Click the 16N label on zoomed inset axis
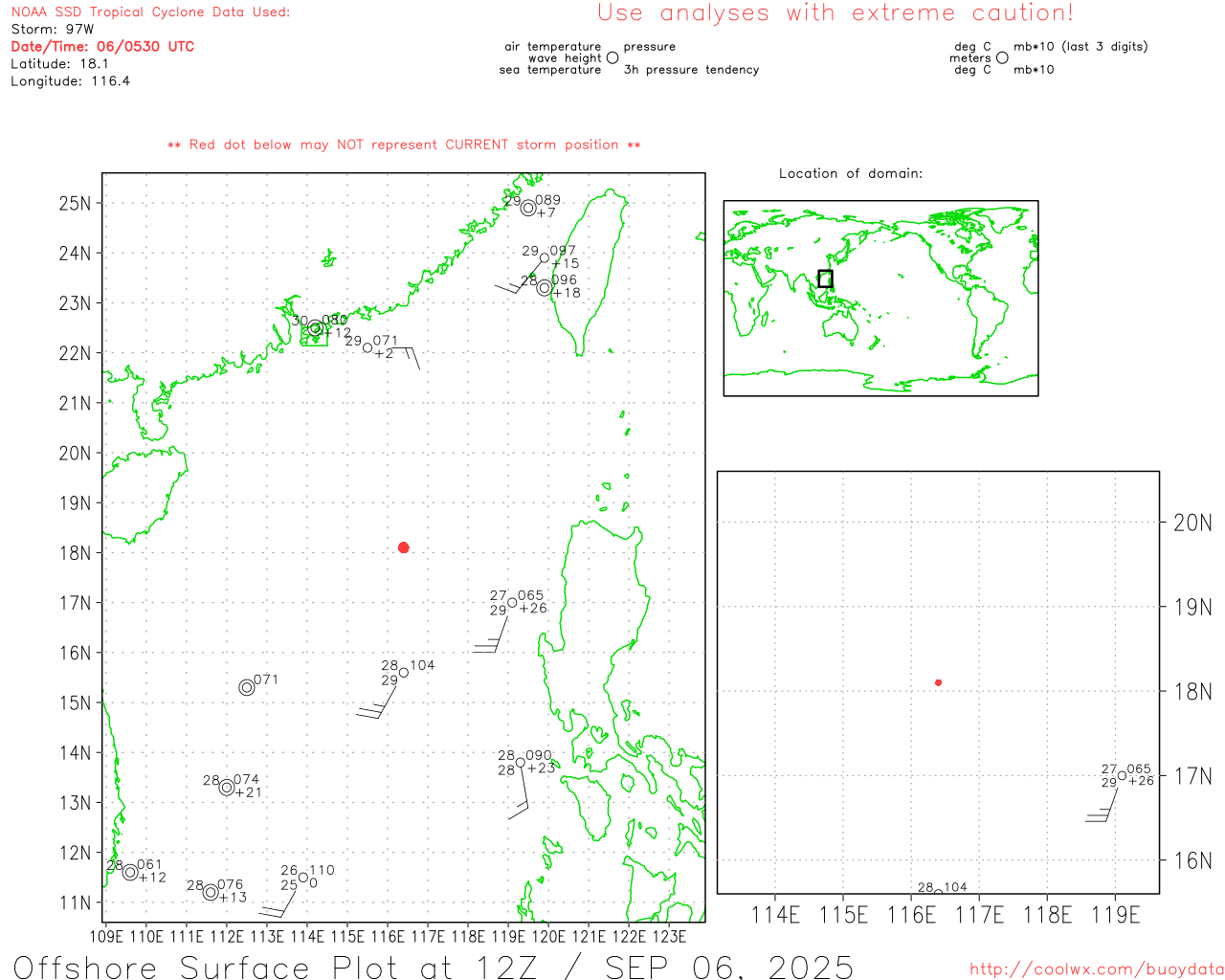 tap(1192, 860)
